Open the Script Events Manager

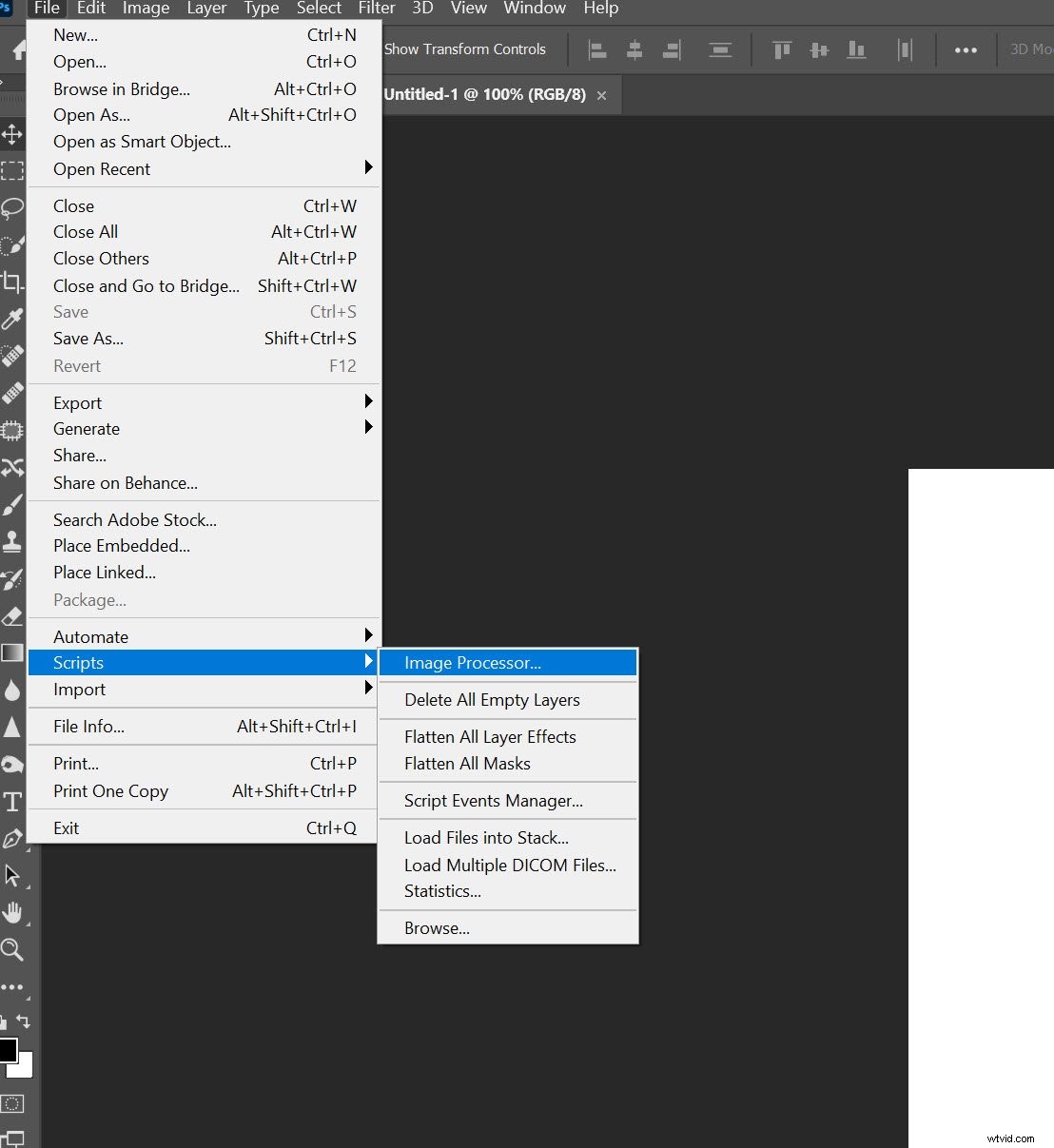pyautogui.click(x=493, y=800)
